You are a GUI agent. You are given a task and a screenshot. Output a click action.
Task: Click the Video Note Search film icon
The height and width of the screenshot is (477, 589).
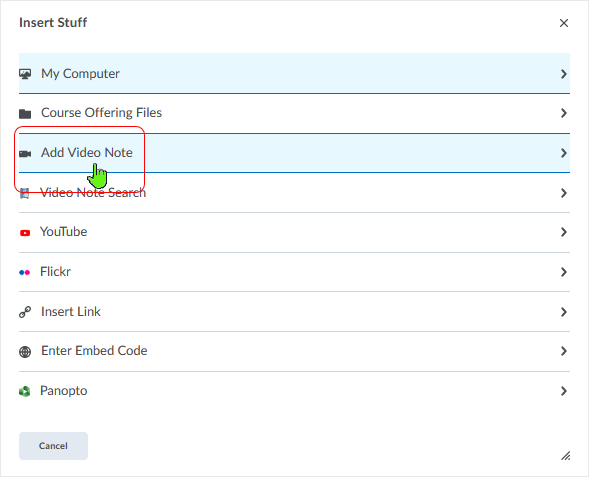[x=25, y=193]
